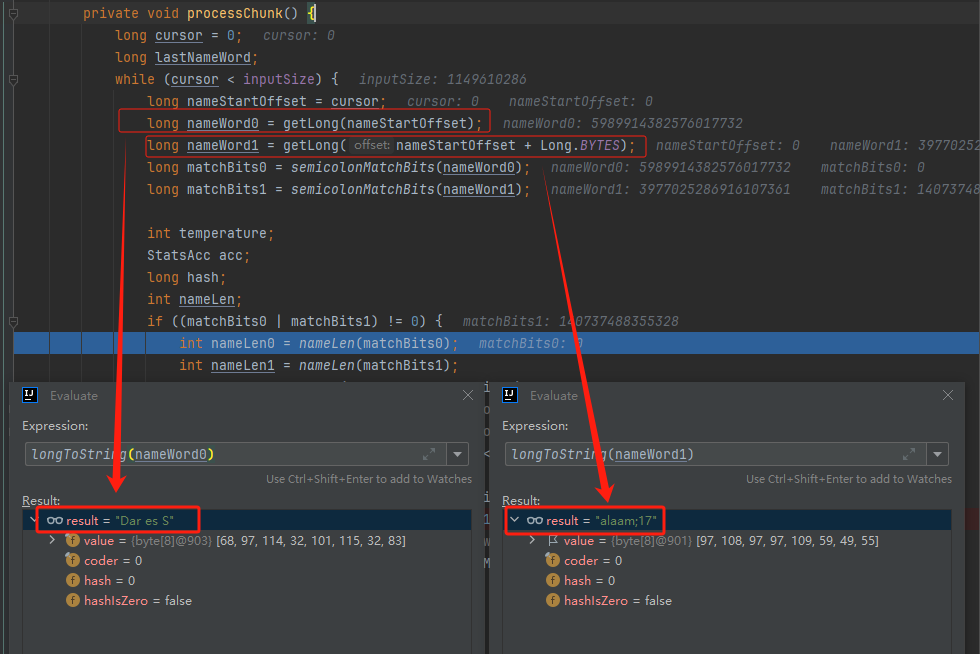Click the glasses icon beside result "Dar es S"
The height and width of the screenshot is (654, 980).
(x=55, y=520)
